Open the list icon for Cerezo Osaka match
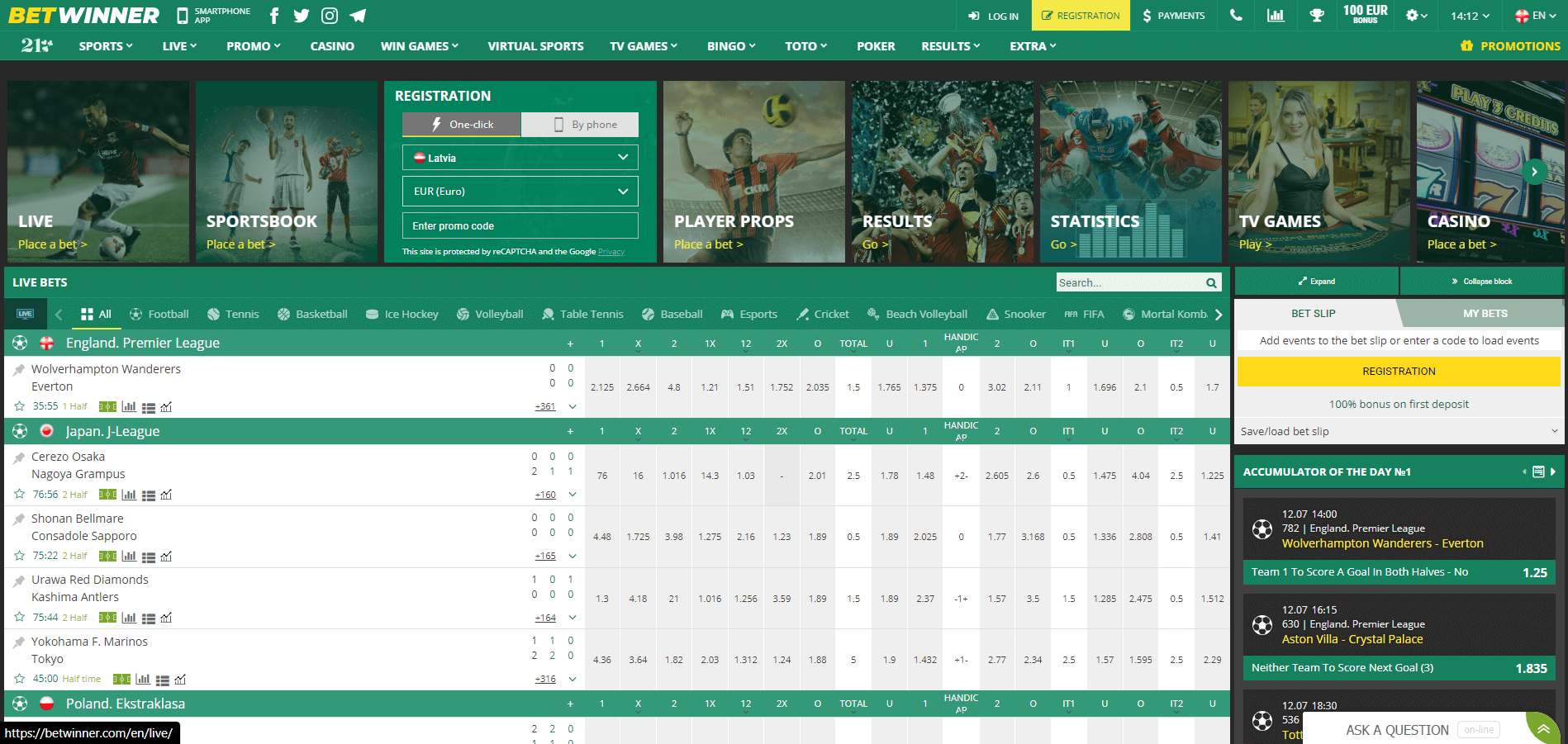The image size is (1568, 744). 149,495
